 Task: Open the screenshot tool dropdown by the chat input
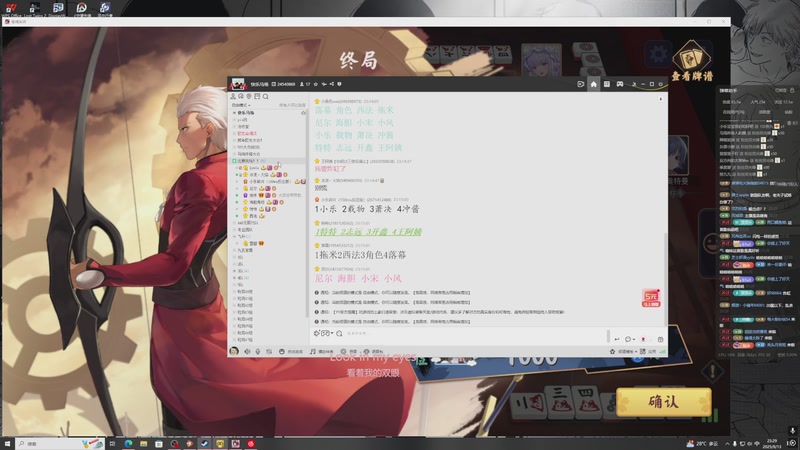click(x=327, y=333)
